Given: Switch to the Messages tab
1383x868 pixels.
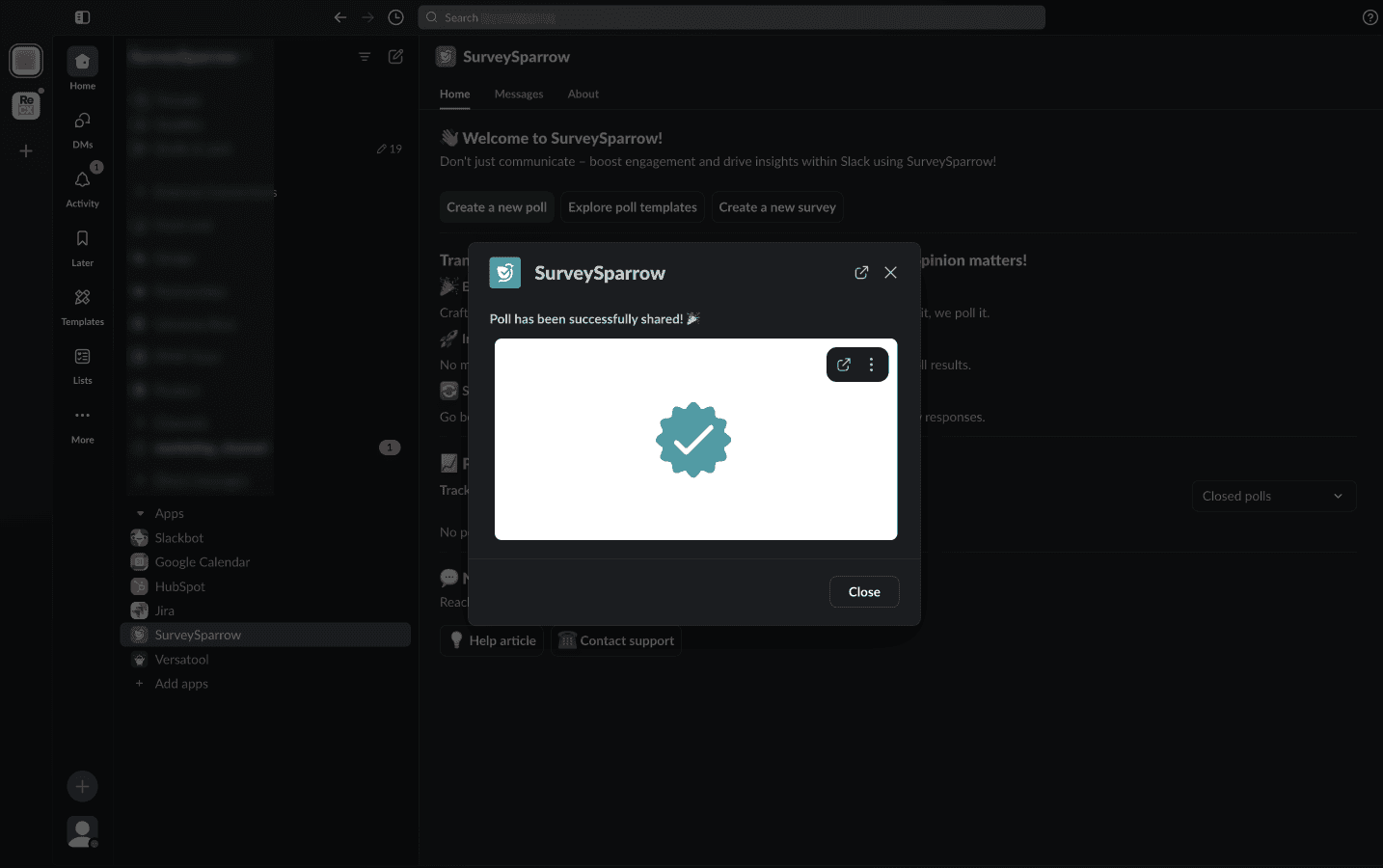Looking at the screenshot, I should [x=518, y=94].
